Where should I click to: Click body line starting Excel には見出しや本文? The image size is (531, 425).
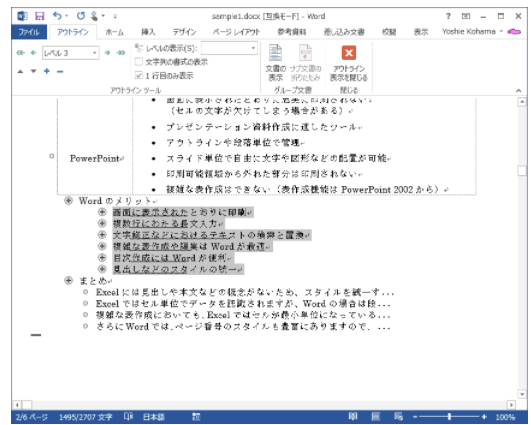(245, 292)
